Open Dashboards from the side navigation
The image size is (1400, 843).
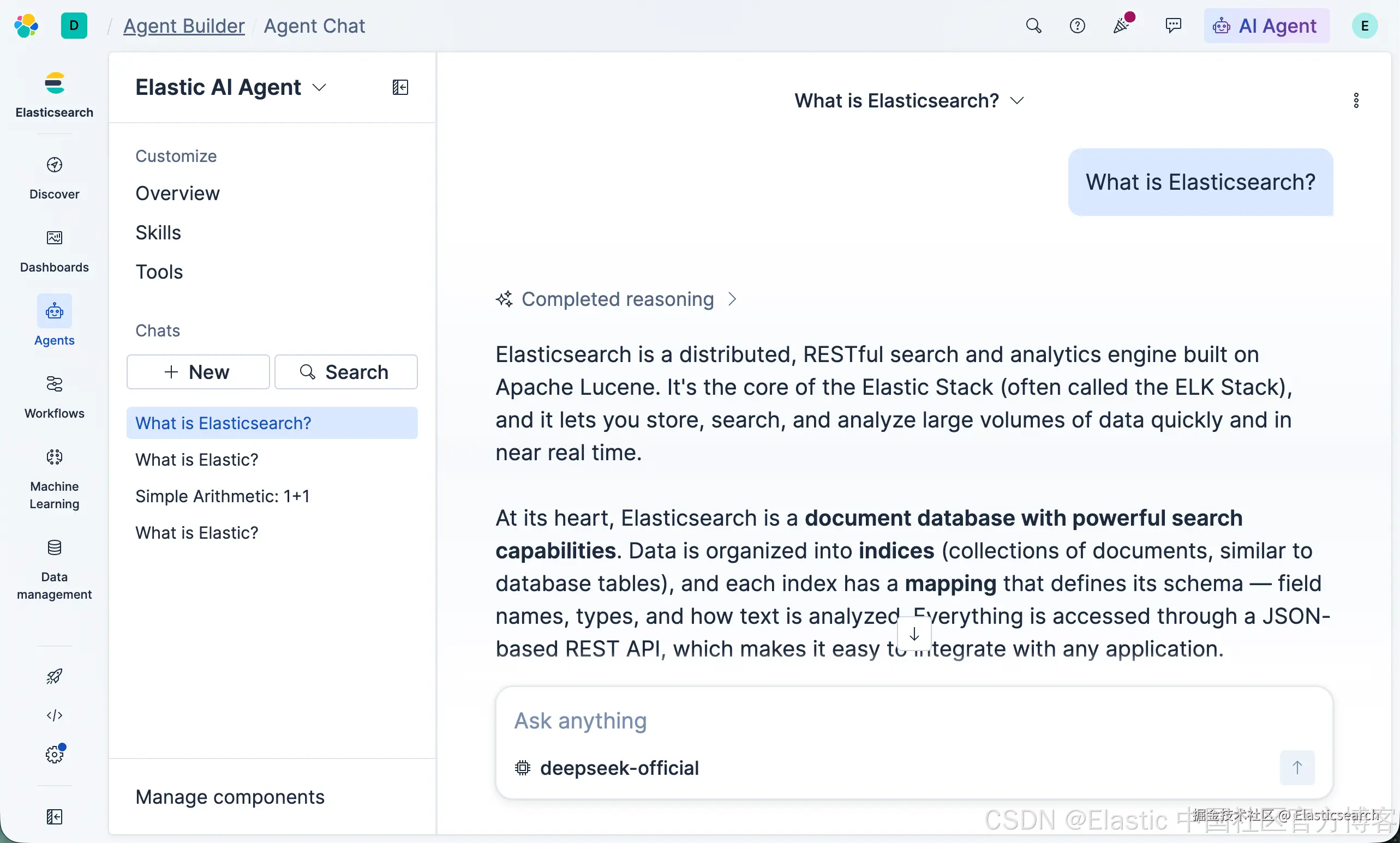coord(55,251)
